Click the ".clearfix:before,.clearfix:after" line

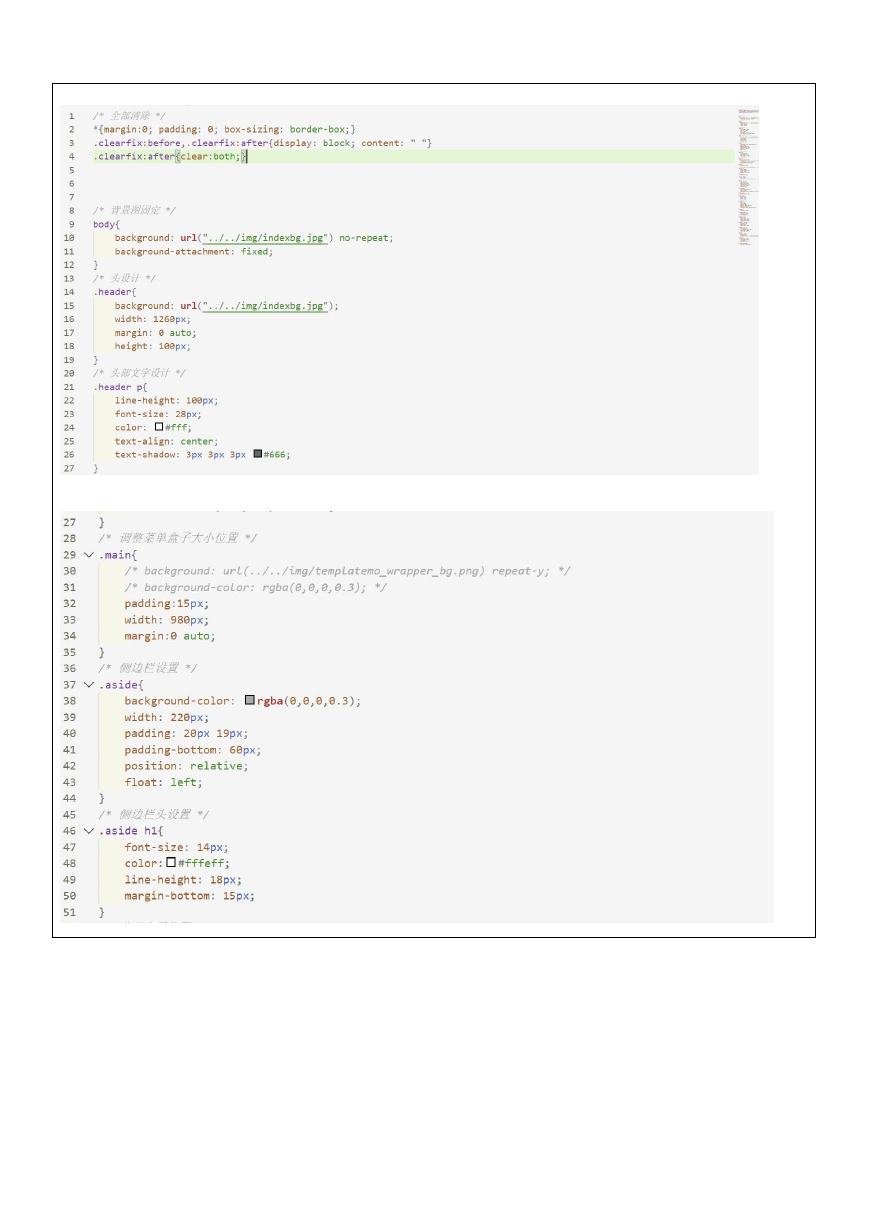pos(262,143)
